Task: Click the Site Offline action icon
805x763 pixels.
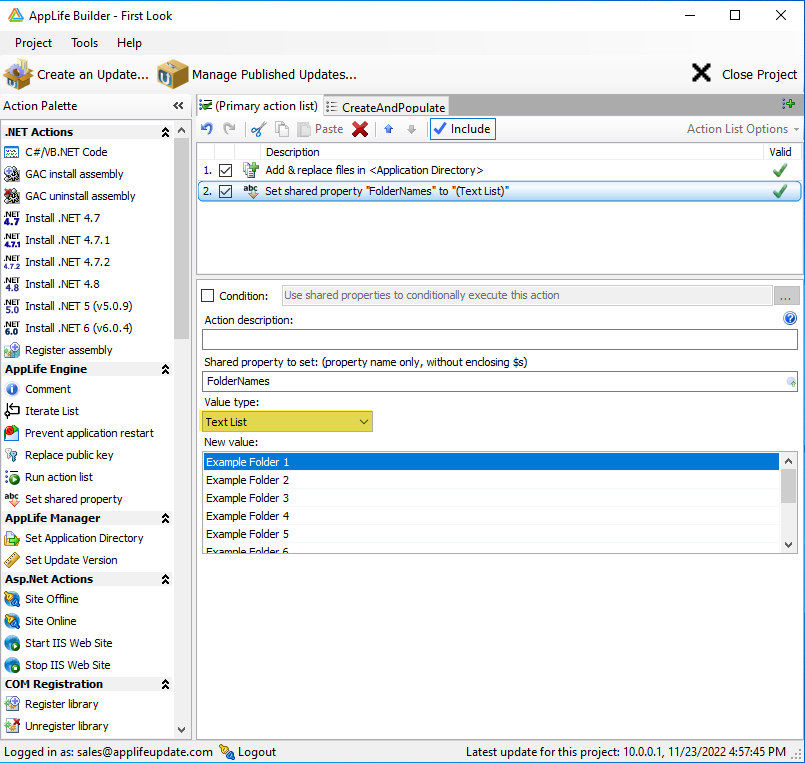Action: tap(12, 599)
